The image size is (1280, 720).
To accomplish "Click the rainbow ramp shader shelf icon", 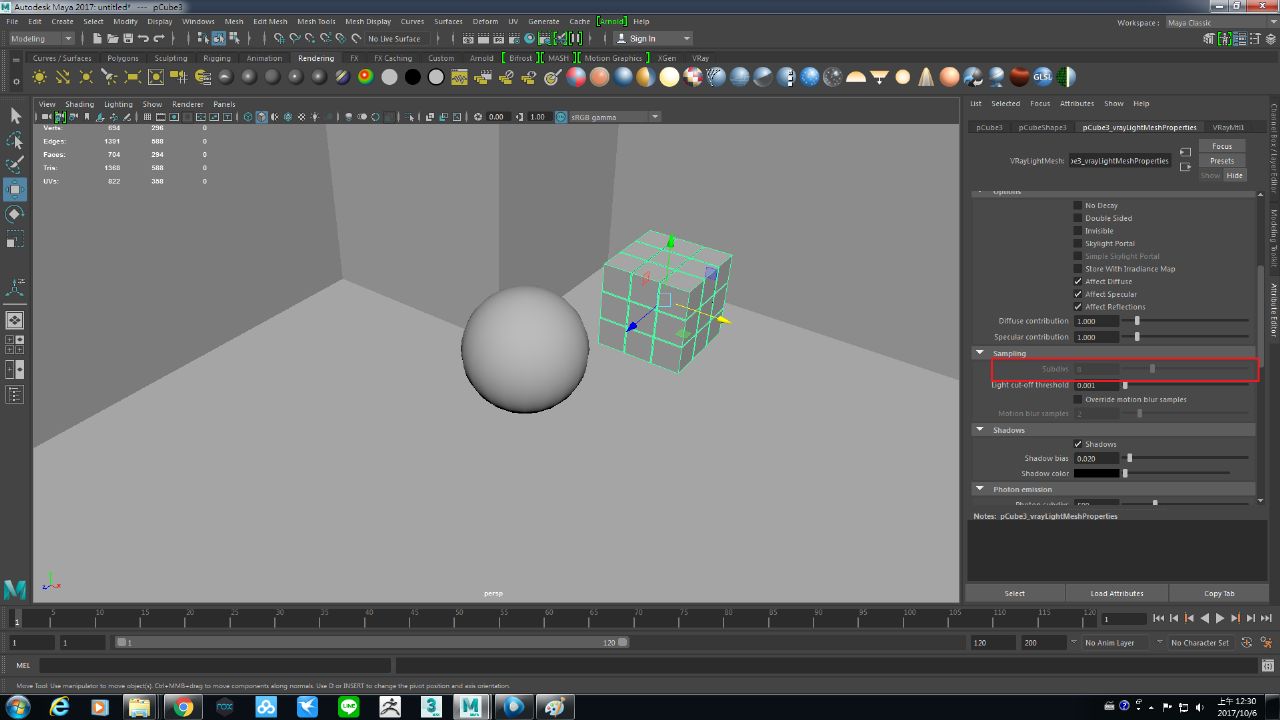I will [365, 77].
